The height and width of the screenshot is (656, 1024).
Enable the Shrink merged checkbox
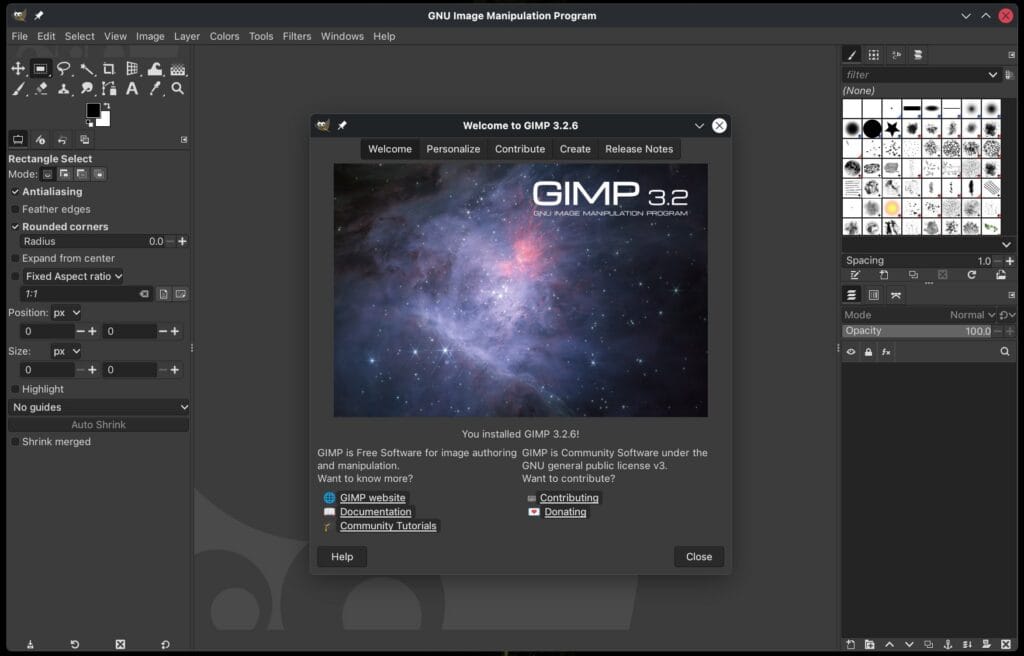[x=15, y=442]
